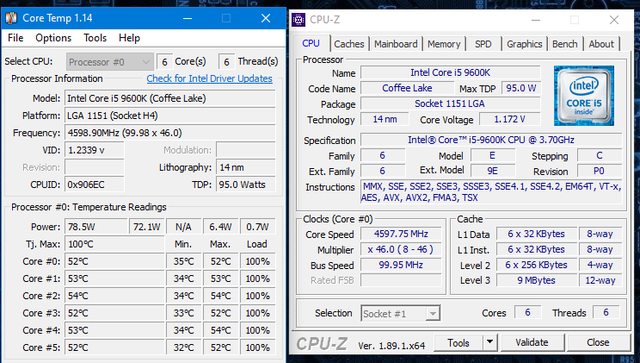Click the Core Temp thermometer app icon

point(11,18)
